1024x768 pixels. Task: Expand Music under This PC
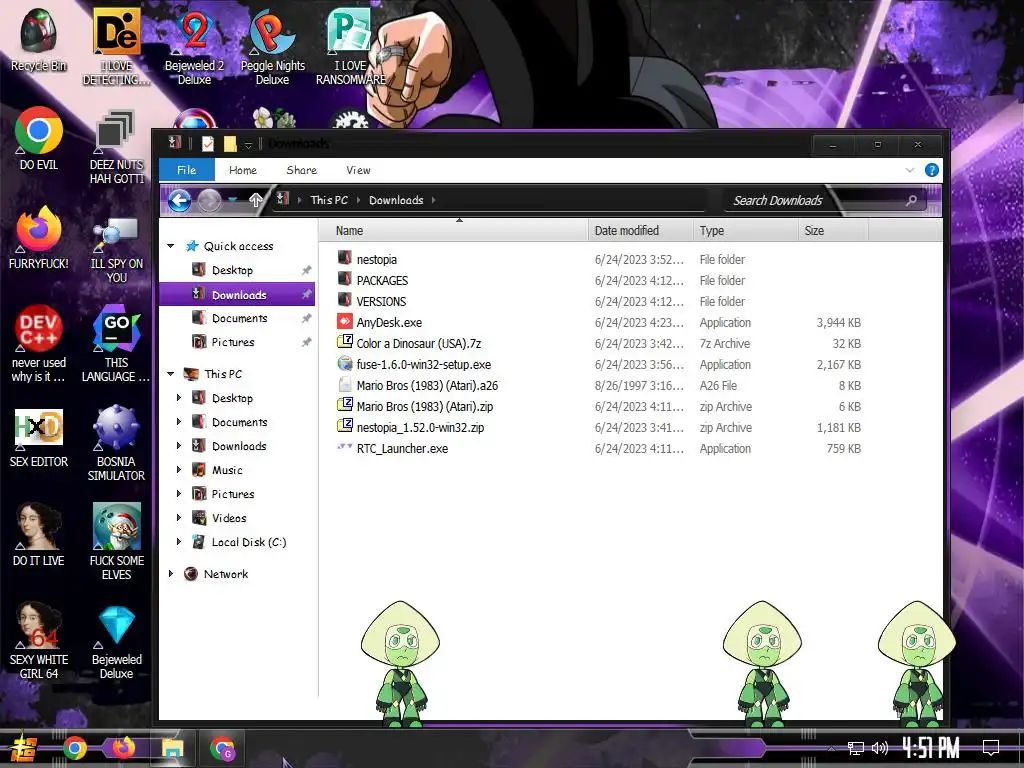pos(178,470)
